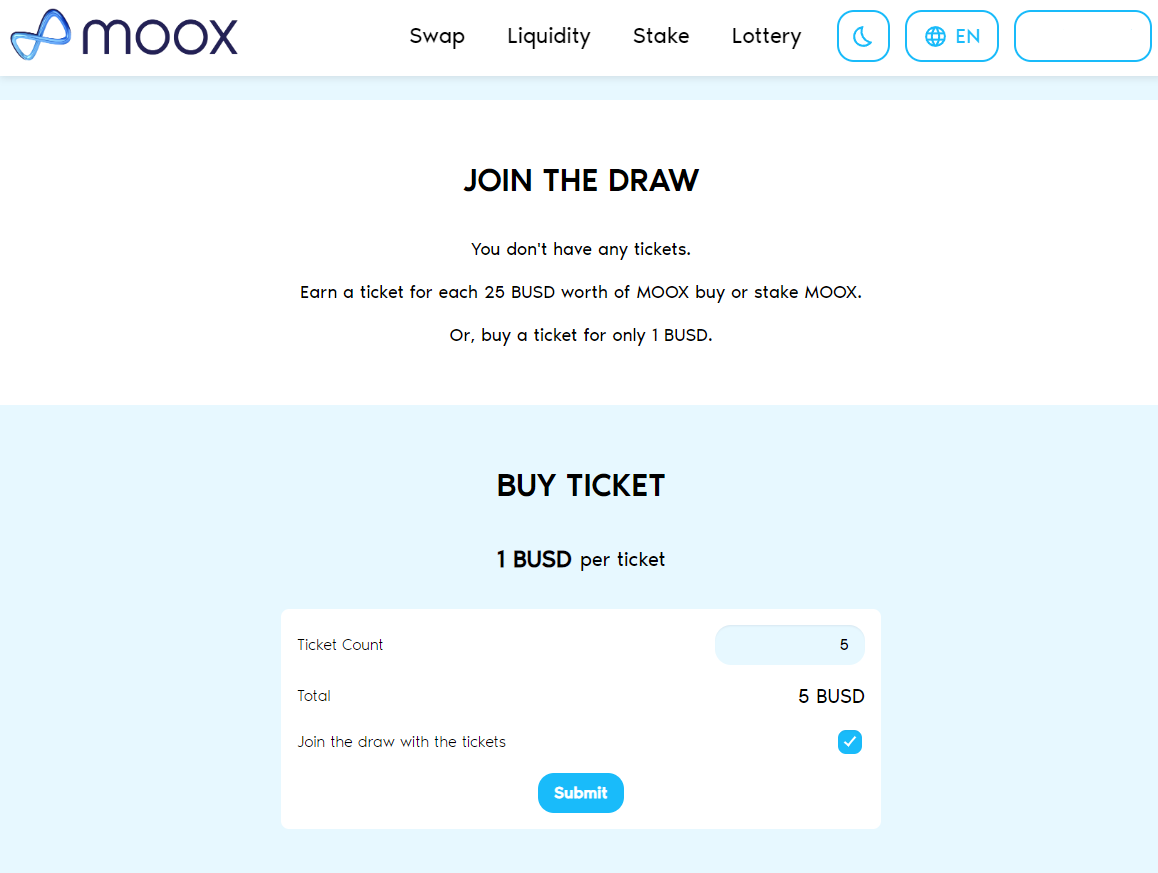Click the MOOX infinity logo icon
The height and width of the screenshot is (873, 1158).
[x=41, y=35]
